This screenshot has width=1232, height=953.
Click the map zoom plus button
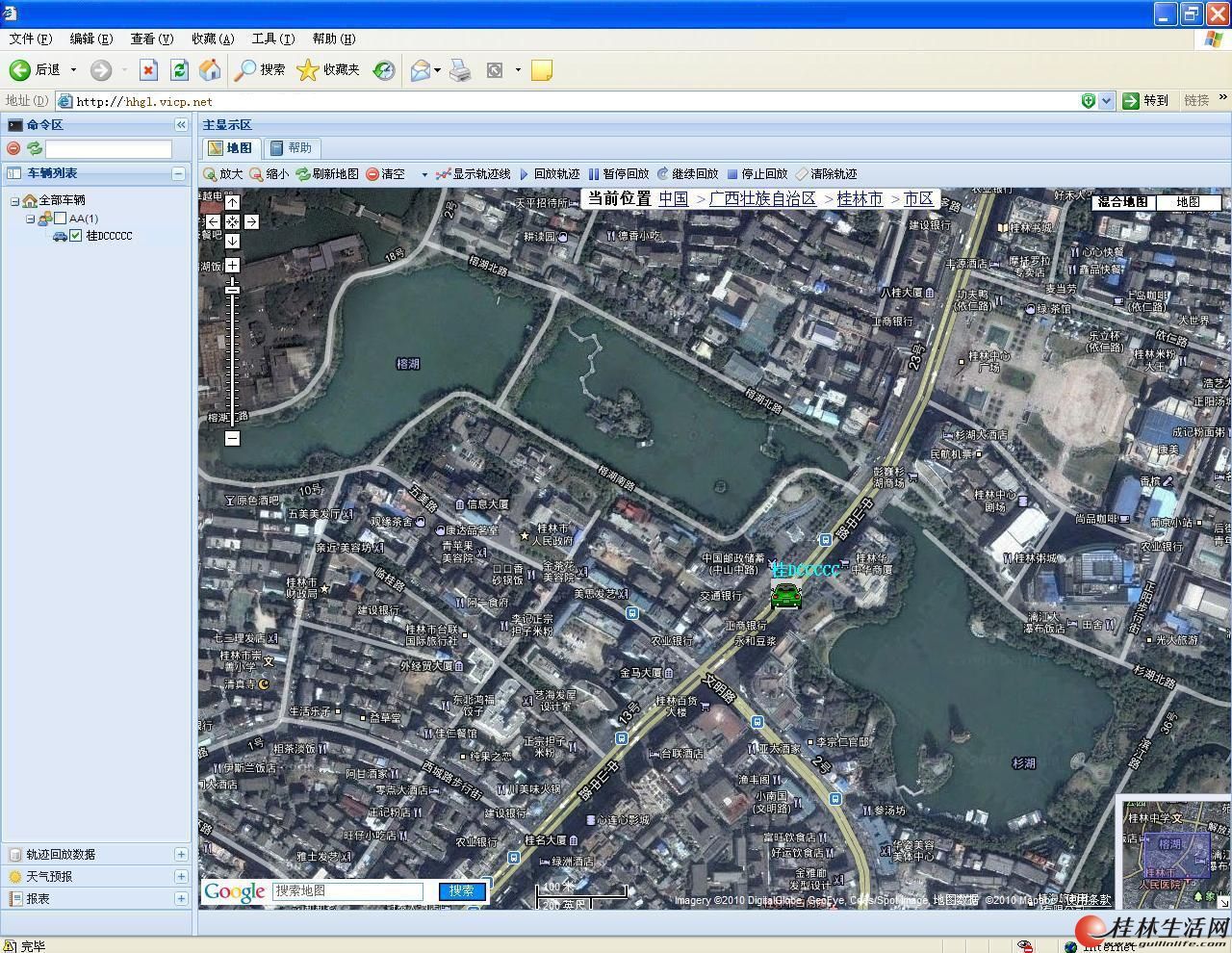[232, 265]
